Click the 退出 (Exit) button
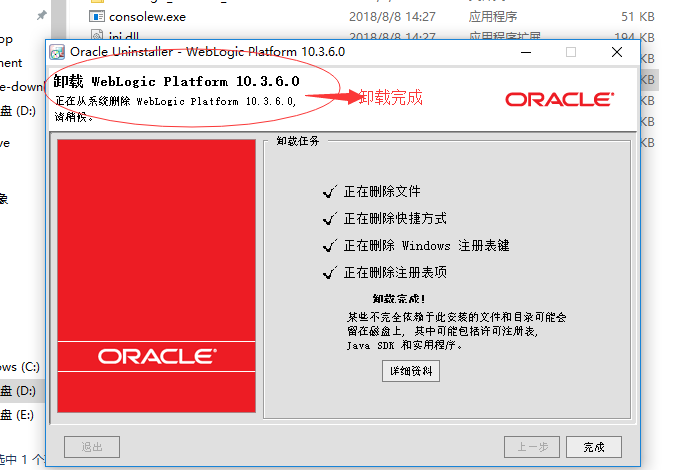Image resolution: width=673 pixels, height=470 pixels. tap(92, 447)
